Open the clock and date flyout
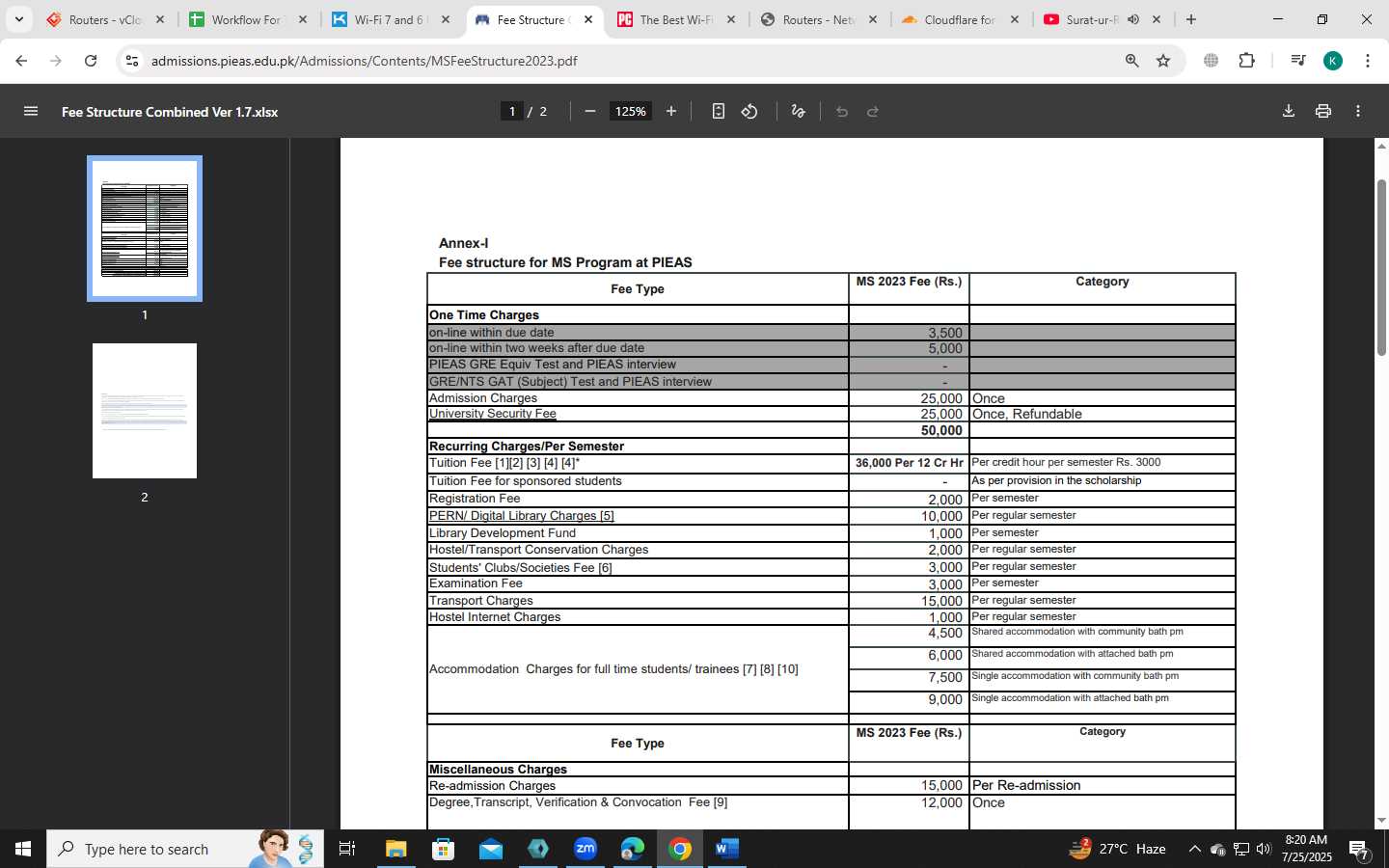Viewport: 1389px width, 868px height. tap(1306, 849)
